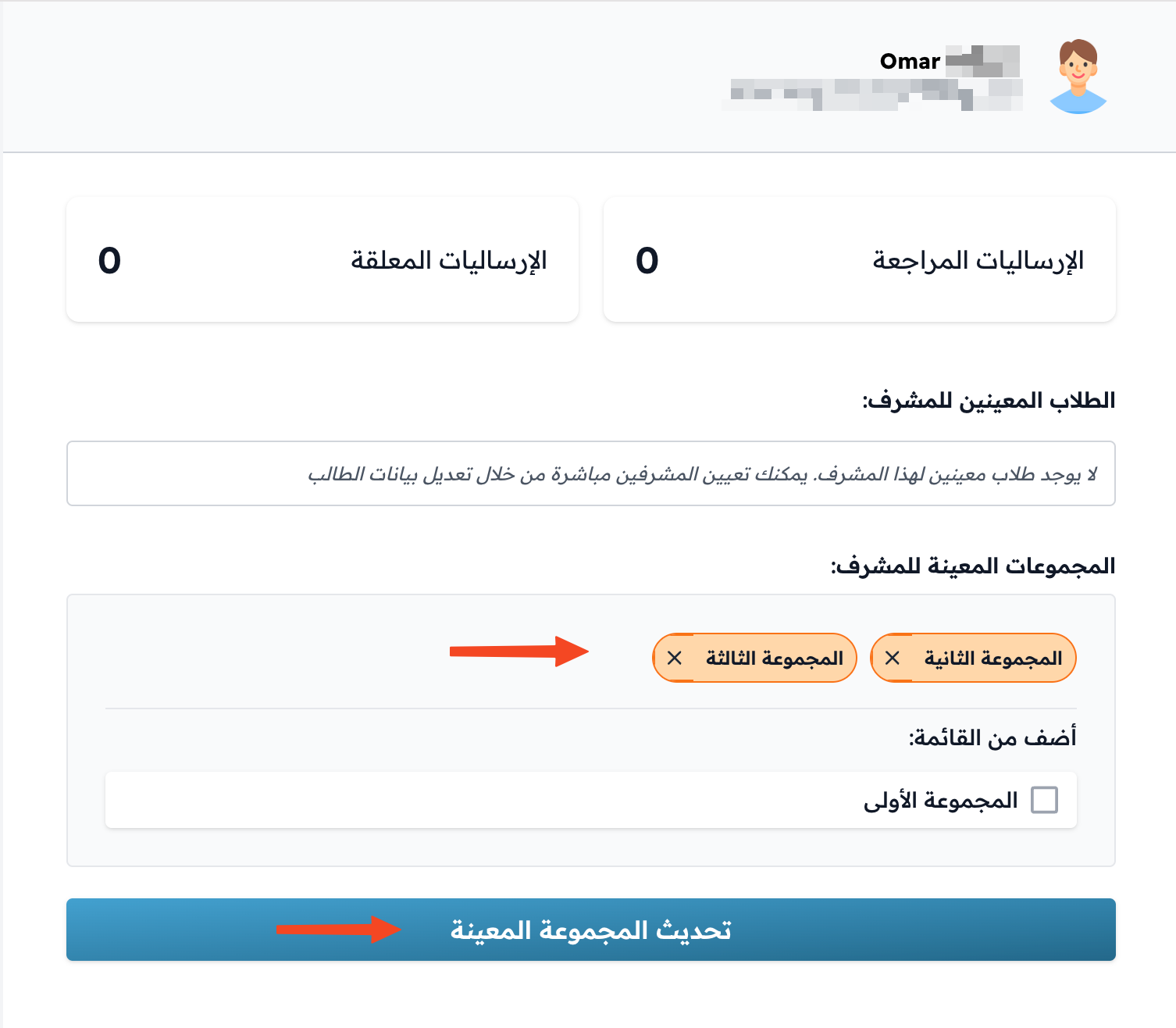Image resolution: width=1176 pixels, height=1028 pixels.
Task: Click heading المجموعات المعينة للمشرف
Action: click(x=973, y=566)
